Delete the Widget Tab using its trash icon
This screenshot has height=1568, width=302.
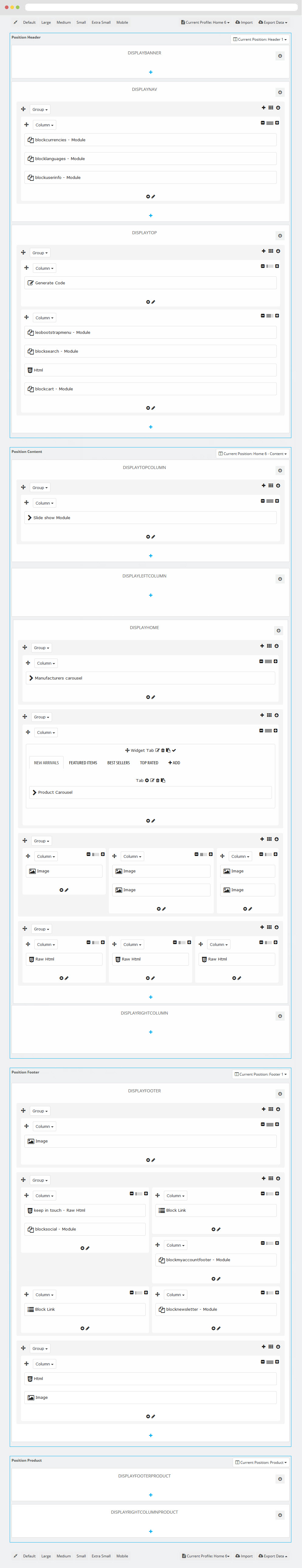163,750
